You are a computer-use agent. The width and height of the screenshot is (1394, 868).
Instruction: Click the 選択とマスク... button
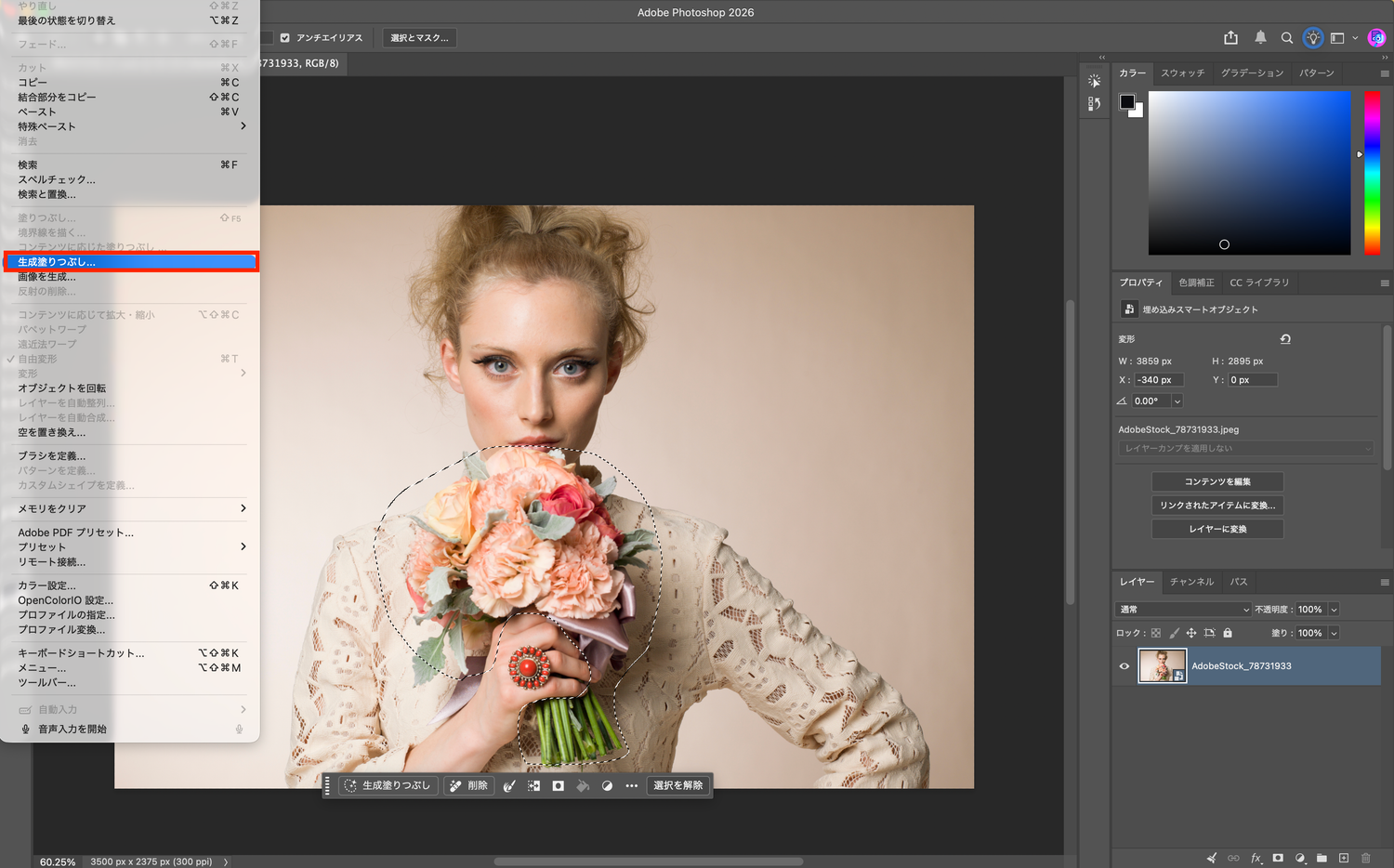(419, 38)
